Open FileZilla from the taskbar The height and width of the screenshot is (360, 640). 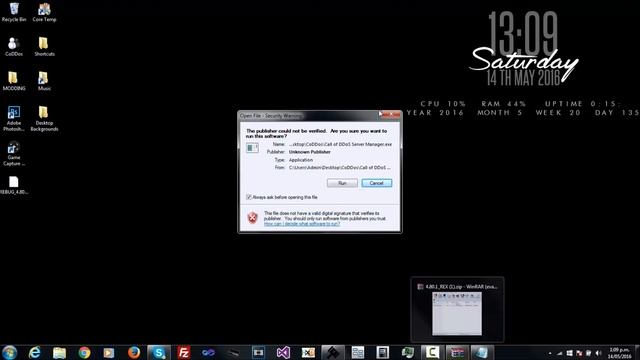(x=184, y=352)
